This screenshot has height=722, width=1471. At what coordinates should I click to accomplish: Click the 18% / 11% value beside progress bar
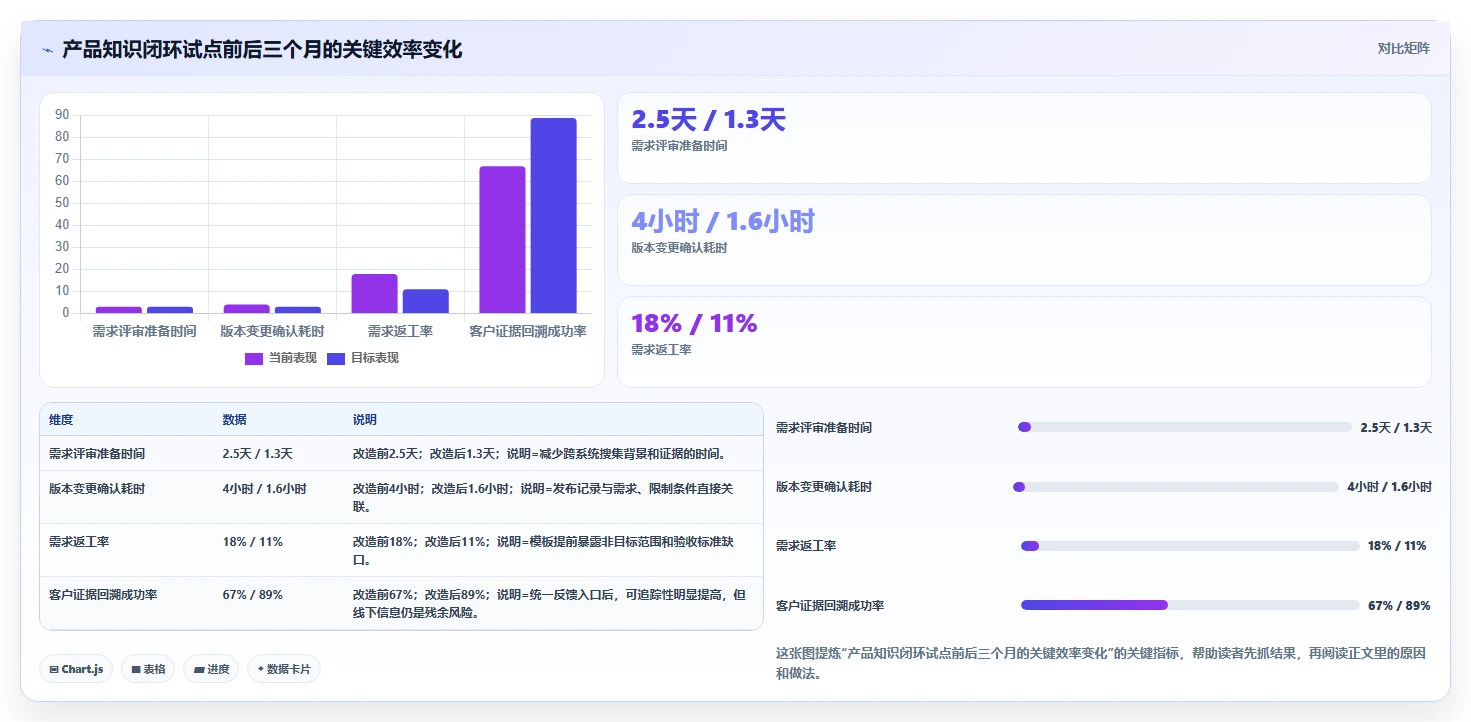(x=1397, y=546)
